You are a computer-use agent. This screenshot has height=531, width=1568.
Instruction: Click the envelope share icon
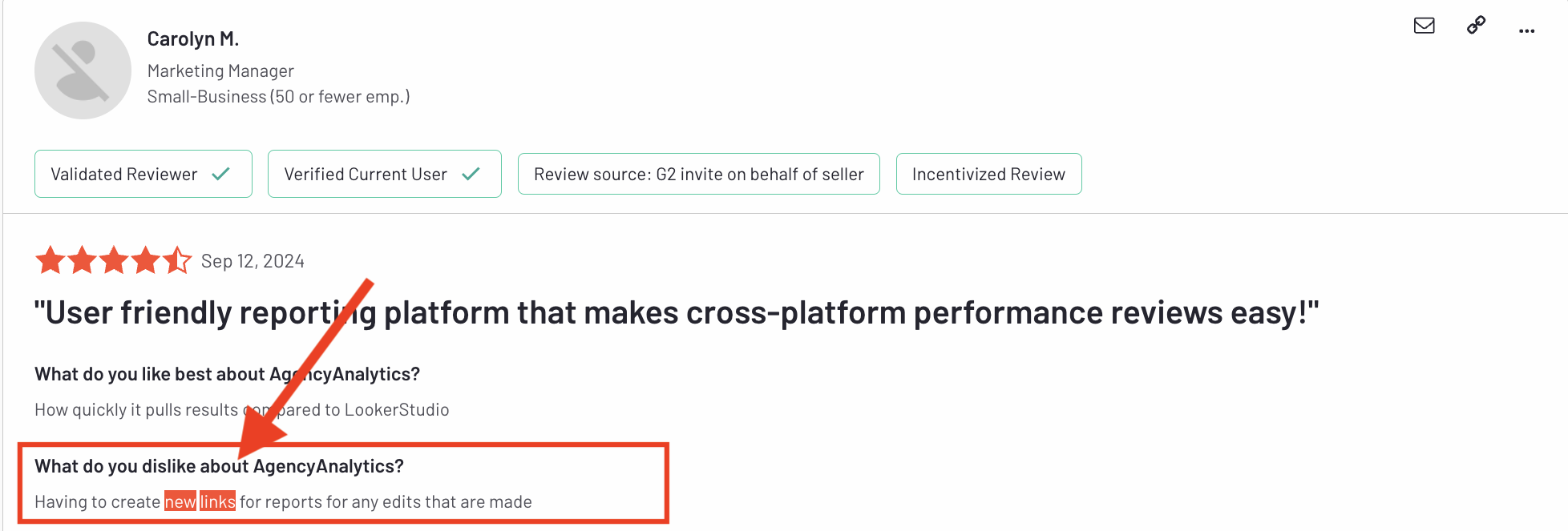point(1425,26)
